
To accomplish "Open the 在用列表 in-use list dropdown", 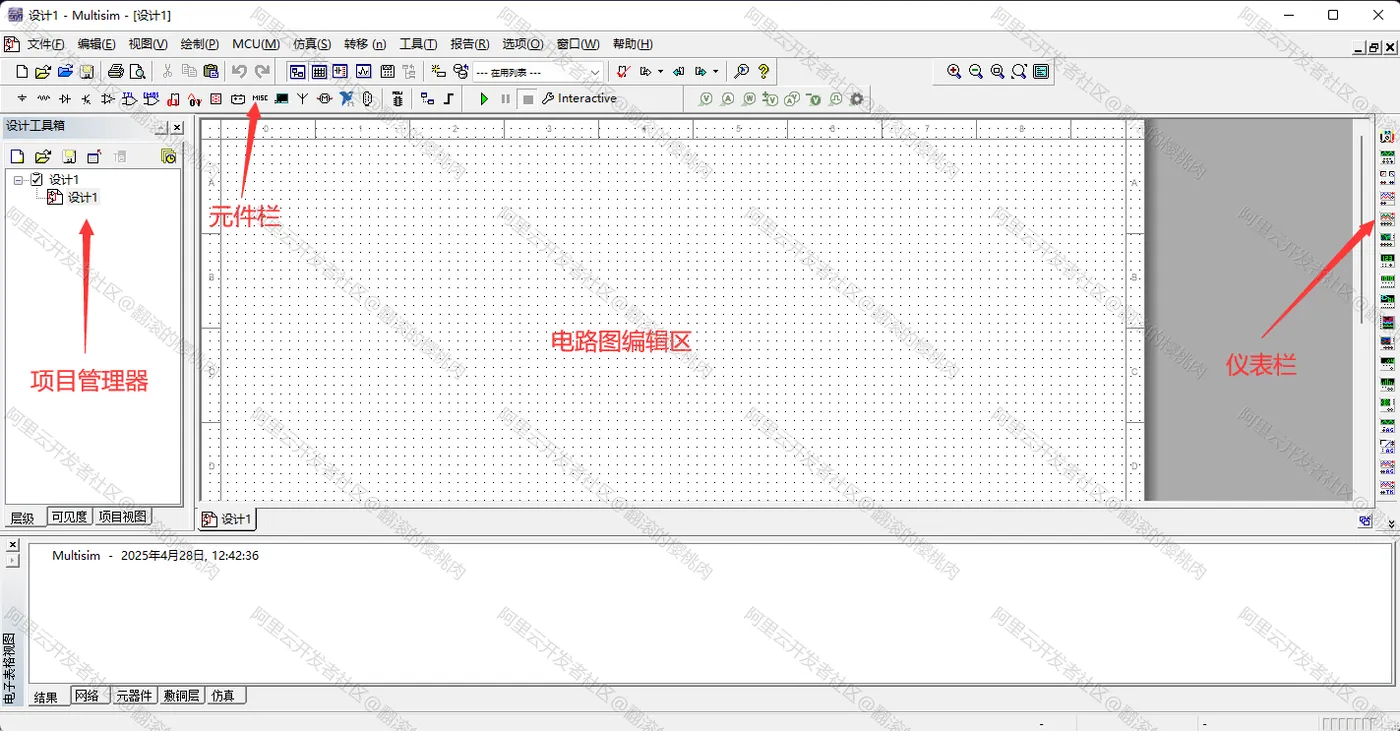I will [x=596, y=71].
